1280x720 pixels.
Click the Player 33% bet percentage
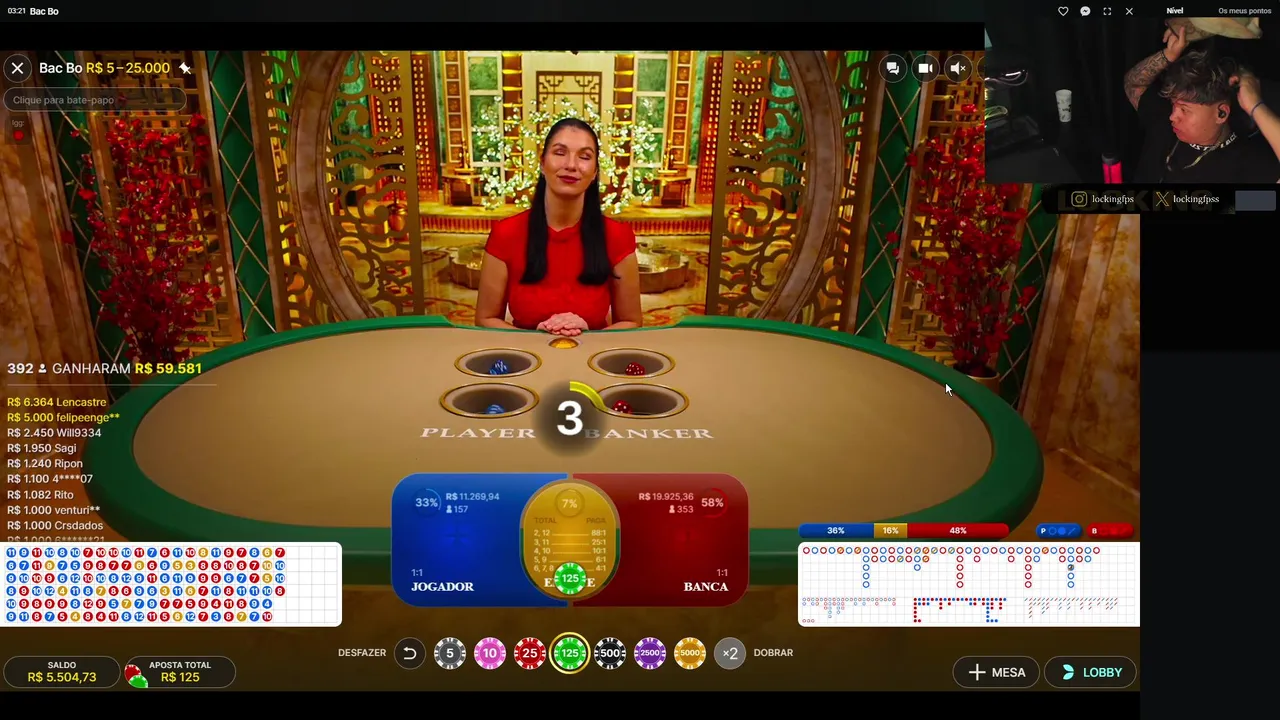(x=427, y=502)
